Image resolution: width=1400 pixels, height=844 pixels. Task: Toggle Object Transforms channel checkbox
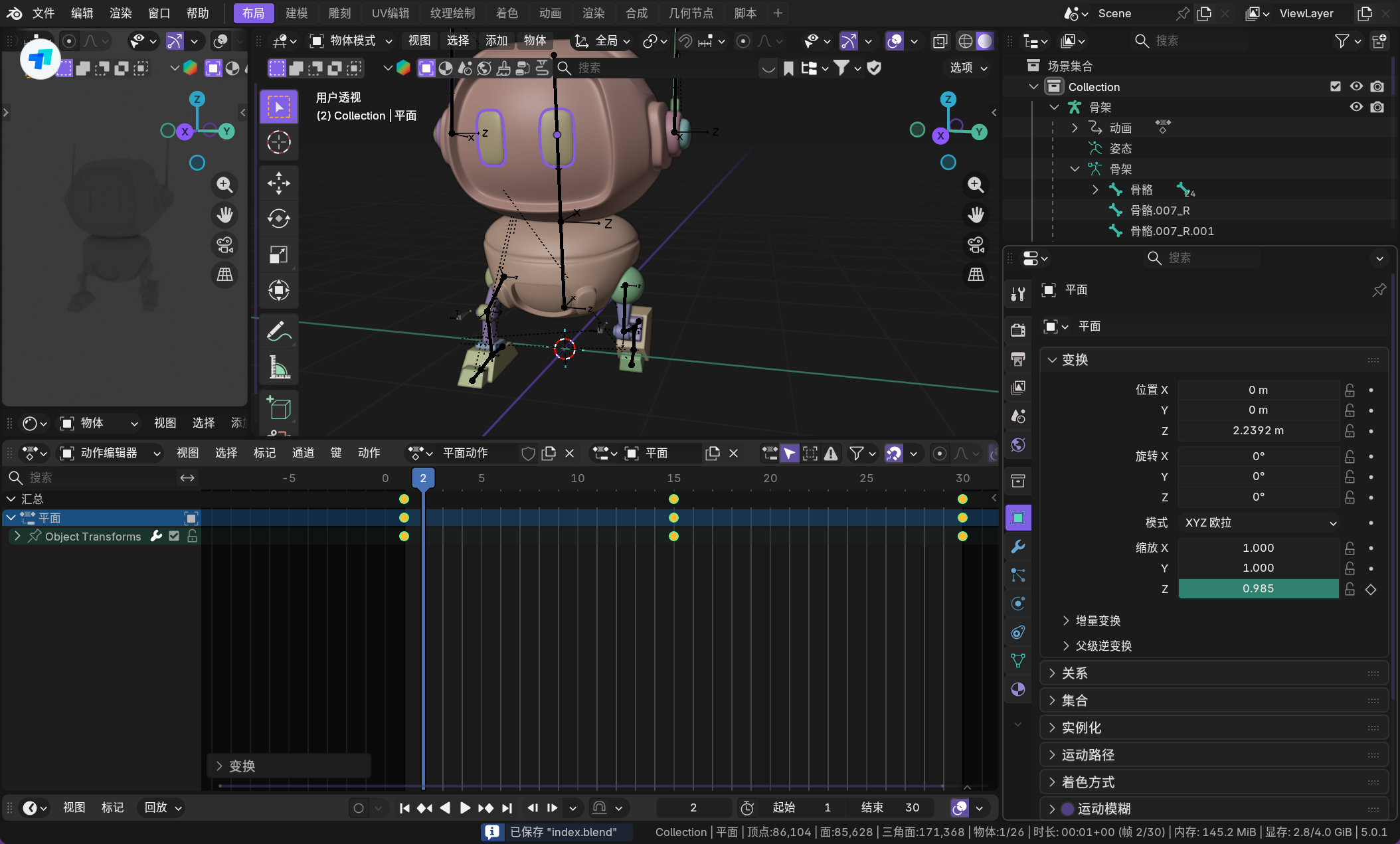tap(174, 536)
